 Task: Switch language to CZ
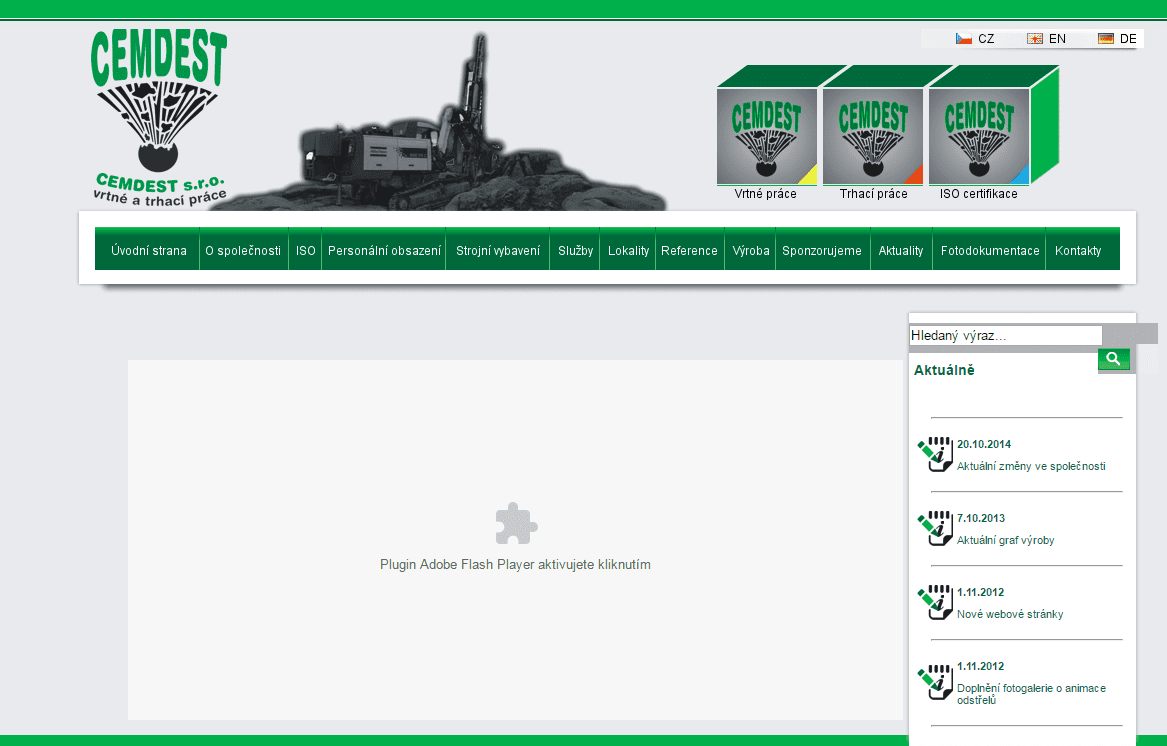tap(986, 39)
